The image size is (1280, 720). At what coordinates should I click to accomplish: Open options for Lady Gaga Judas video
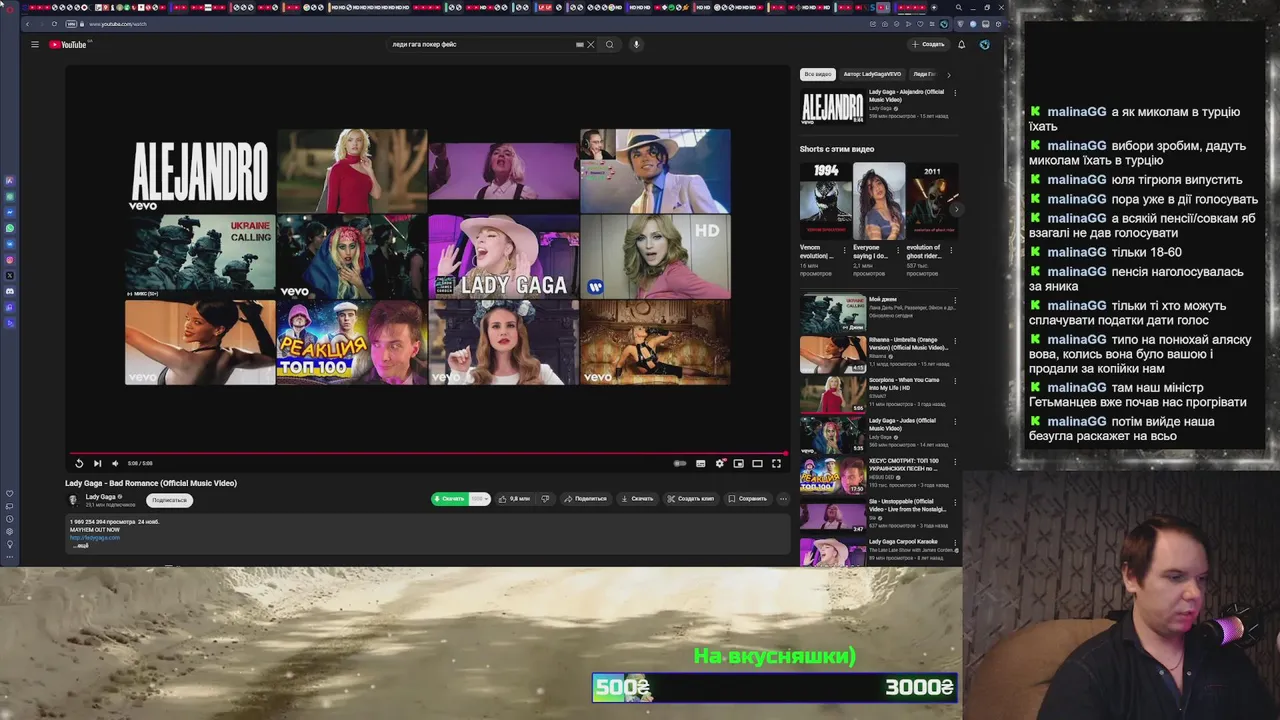pyautogui.click(x=955, y=421)
